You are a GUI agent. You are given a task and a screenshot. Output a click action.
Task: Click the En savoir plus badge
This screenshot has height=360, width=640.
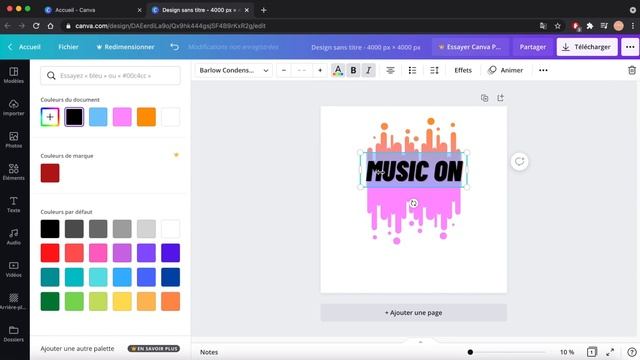154,349
